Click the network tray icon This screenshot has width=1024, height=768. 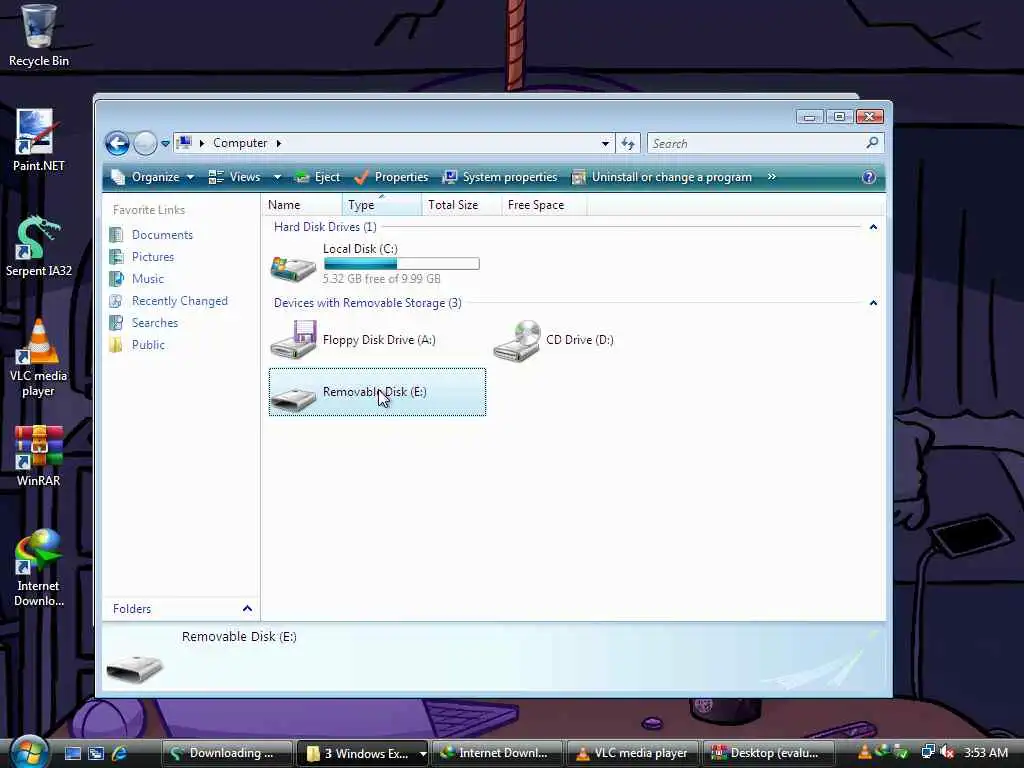927,752
